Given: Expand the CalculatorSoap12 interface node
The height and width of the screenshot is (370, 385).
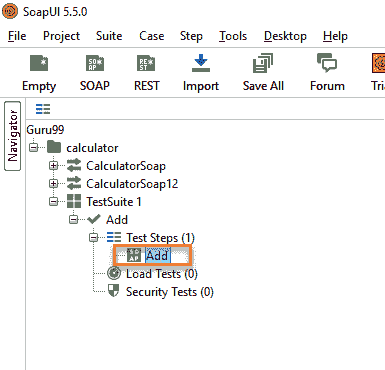Looking at the screenshot, I should (53, 183).
